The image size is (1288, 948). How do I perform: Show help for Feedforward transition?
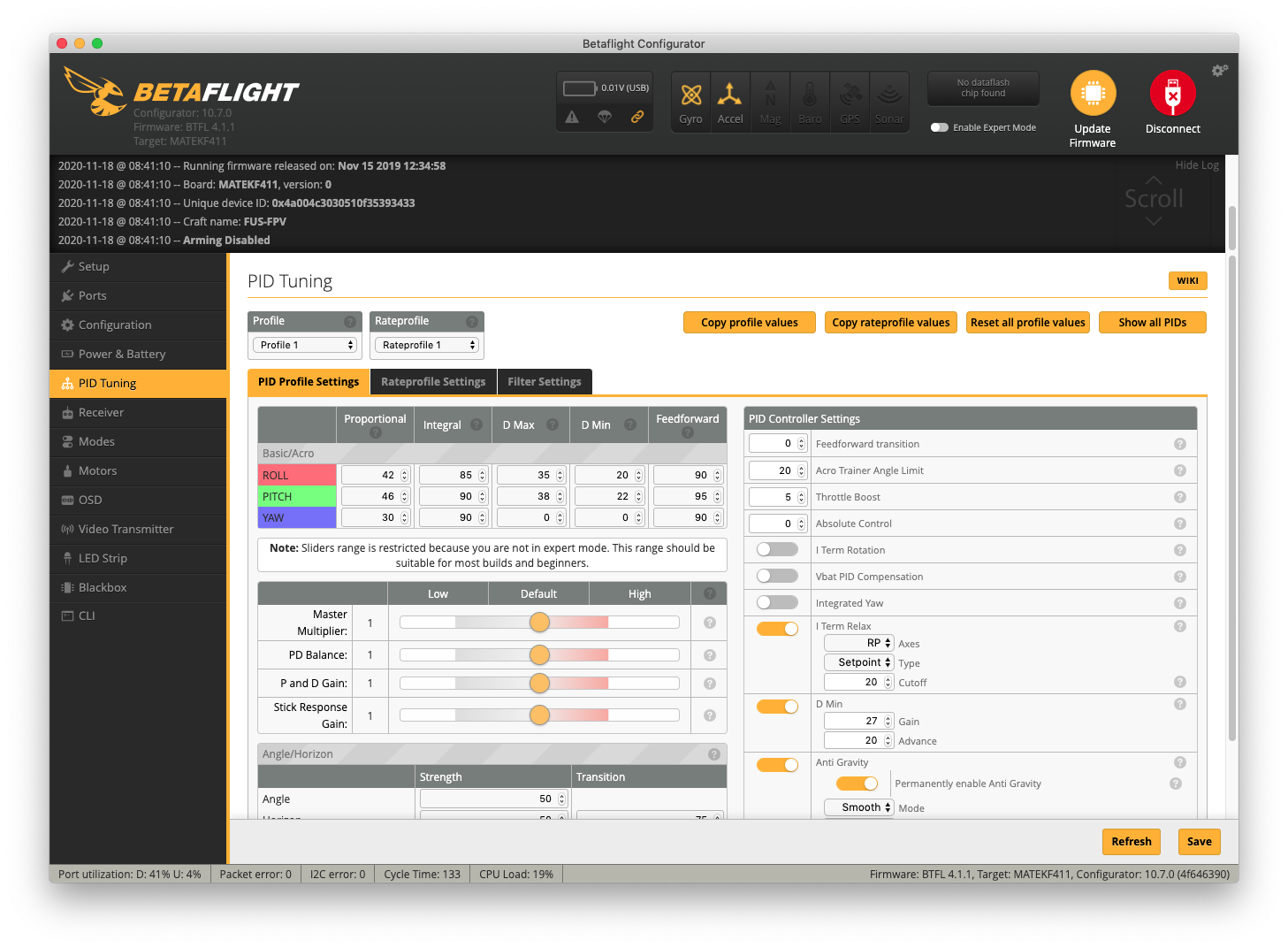point(1179,444)
